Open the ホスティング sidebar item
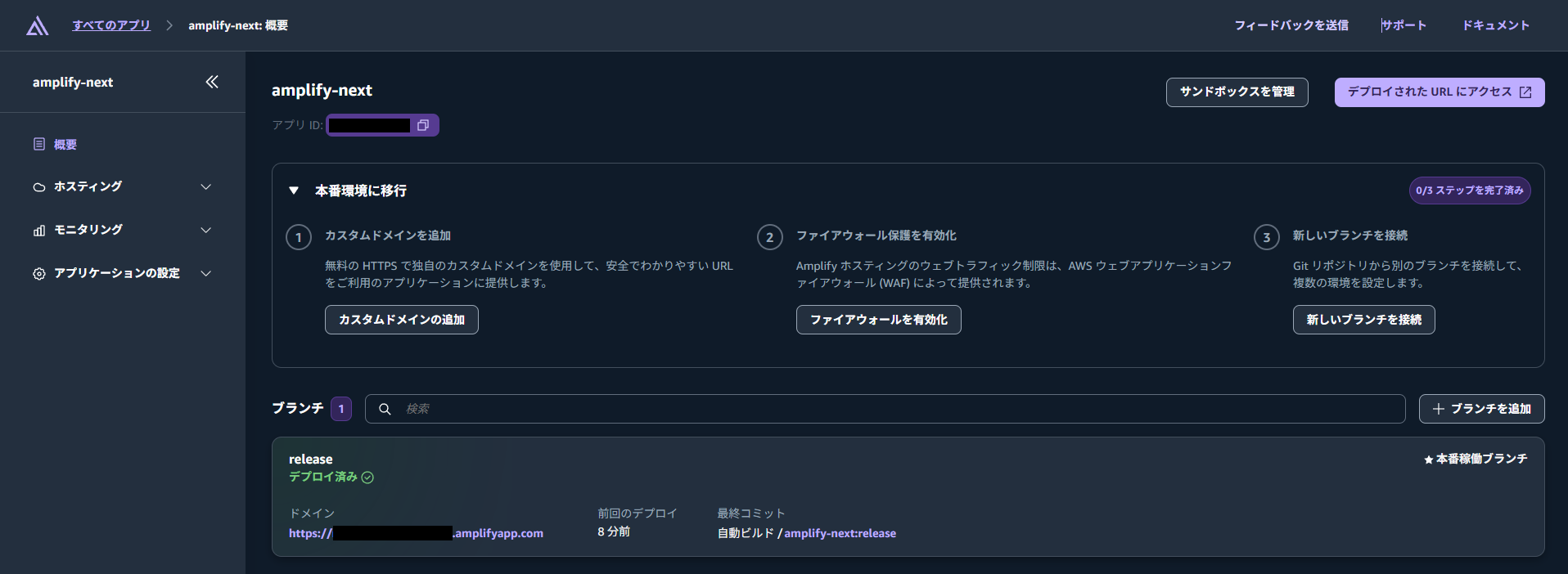Viewport: 1568px width, 574px height. (x=88, y=186)
